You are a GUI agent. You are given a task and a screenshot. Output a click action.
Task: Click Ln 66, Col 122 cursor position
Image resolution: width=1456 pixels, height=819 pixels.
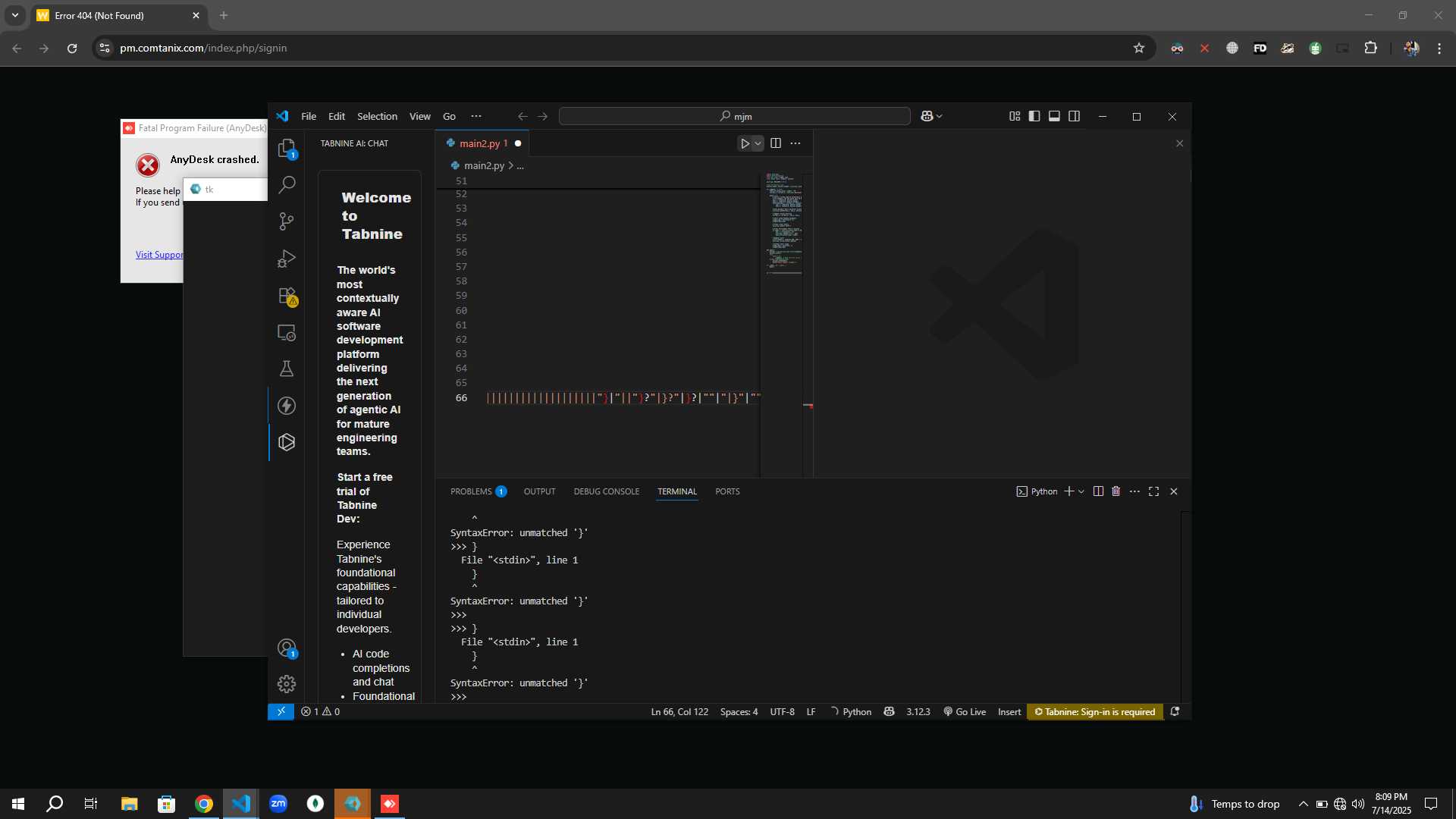[679, 711]
